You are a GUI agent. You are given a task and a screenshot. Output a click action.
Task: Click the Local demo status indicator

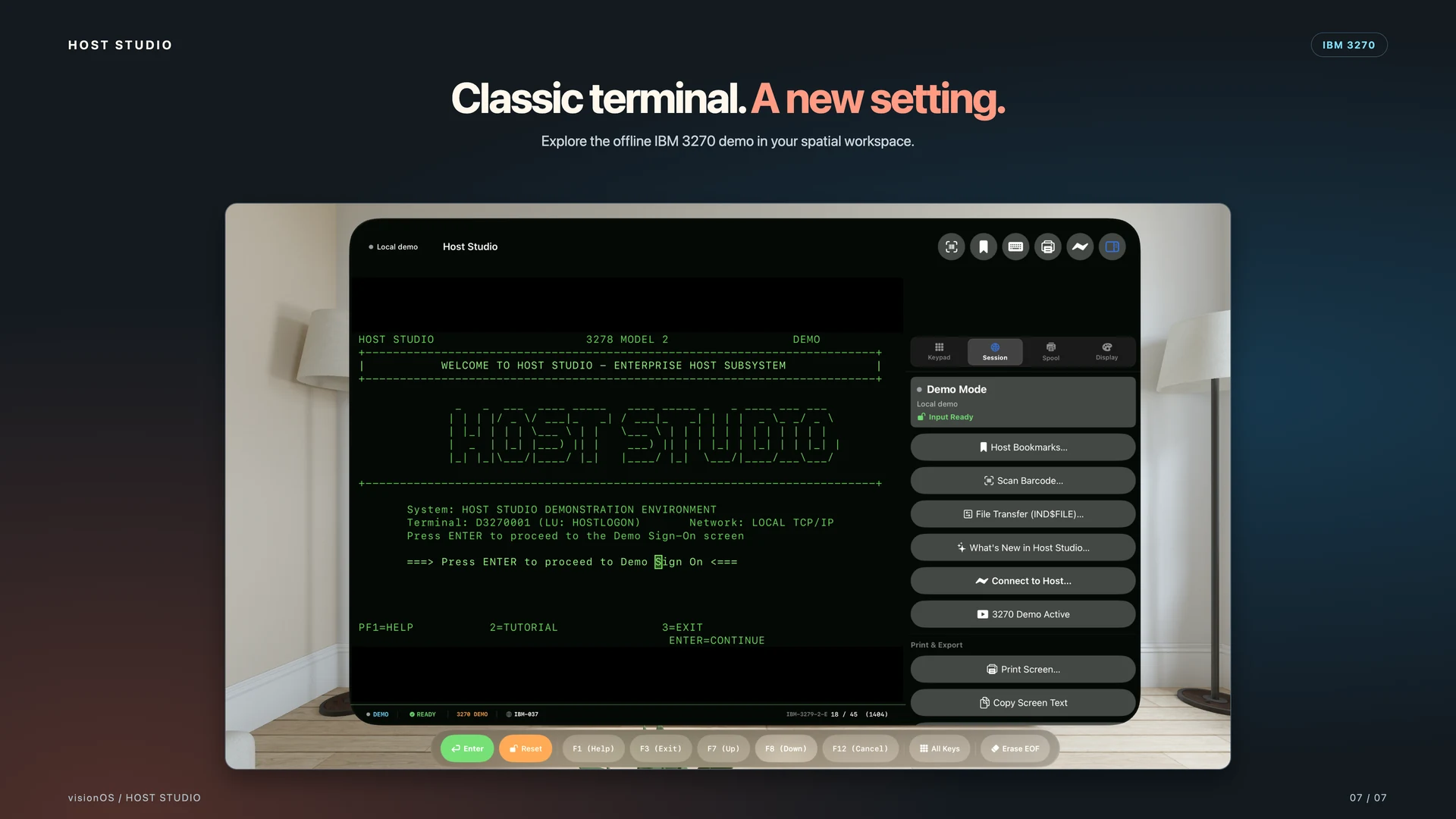[x=393, y=247]
